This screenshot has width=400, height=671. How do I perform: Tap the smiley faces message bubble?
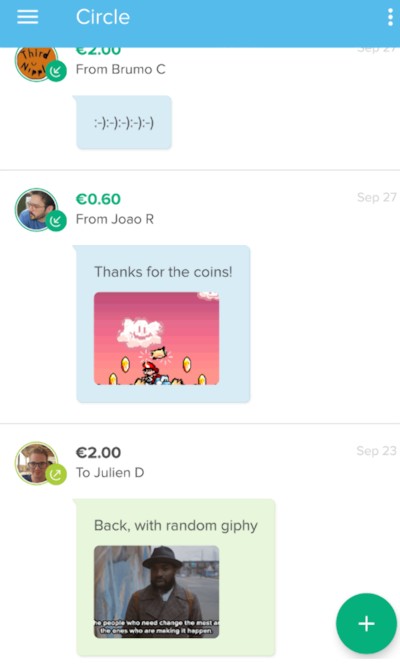(x=124, y=123)
